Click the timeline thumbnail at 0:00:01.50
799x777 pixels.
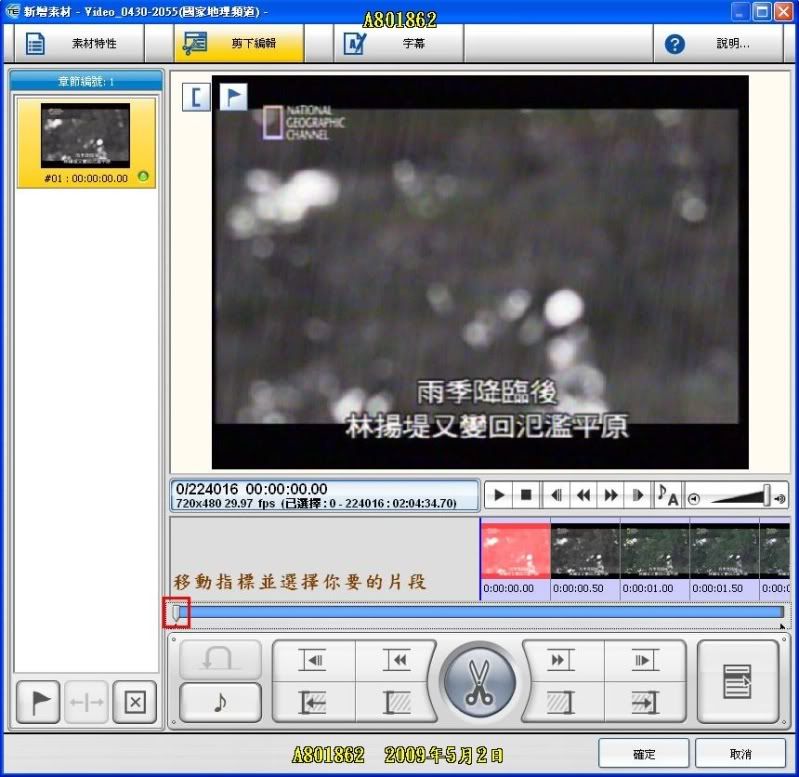click(x=725, y=550)
